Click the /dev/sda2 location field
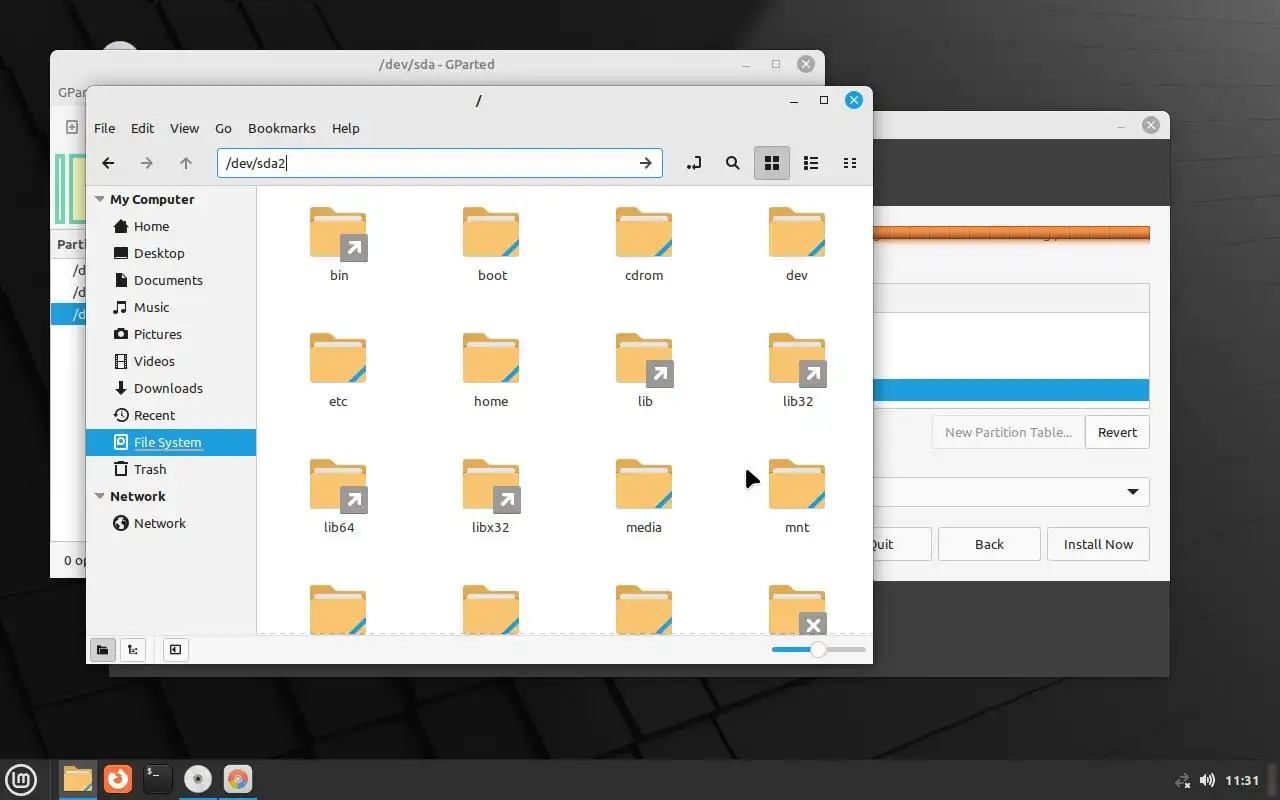Viewport: 1280px width, 800px height. (x=440, y=163)
